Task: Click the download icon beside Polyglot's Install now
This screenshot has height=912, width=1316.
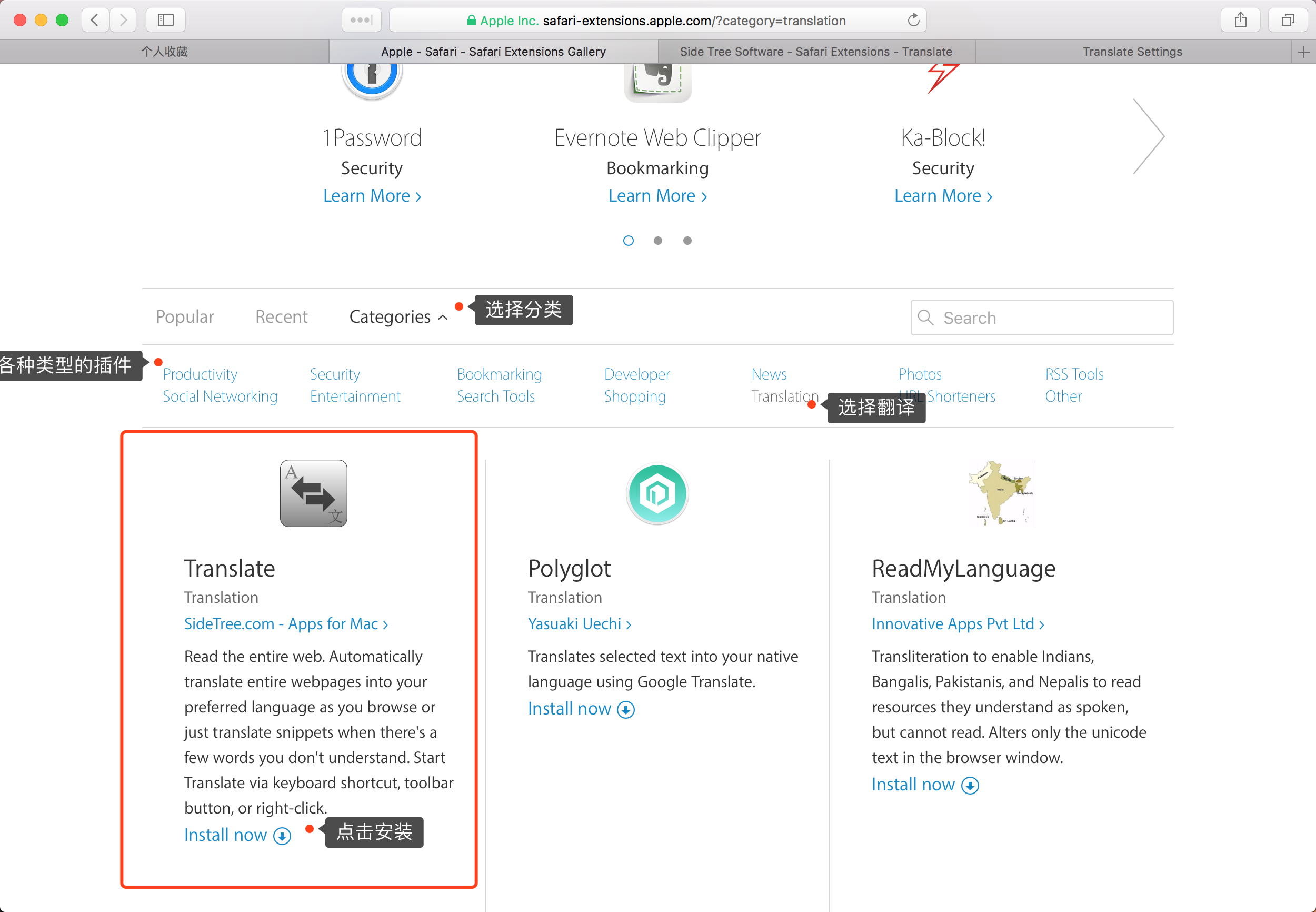Action: [x=626, y=710]
